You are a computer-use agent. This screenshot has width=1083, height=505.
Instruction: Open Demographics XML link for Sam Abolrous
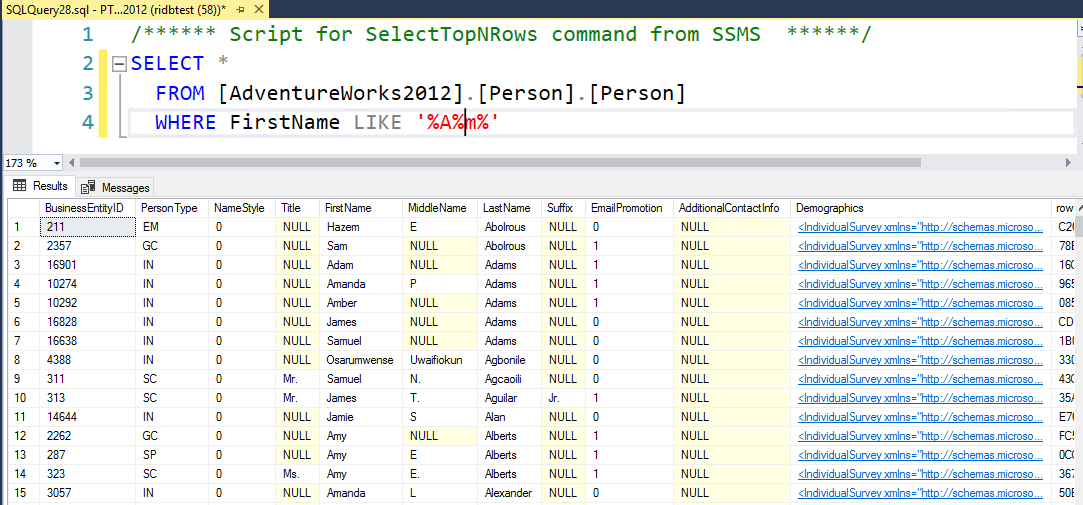921,246
